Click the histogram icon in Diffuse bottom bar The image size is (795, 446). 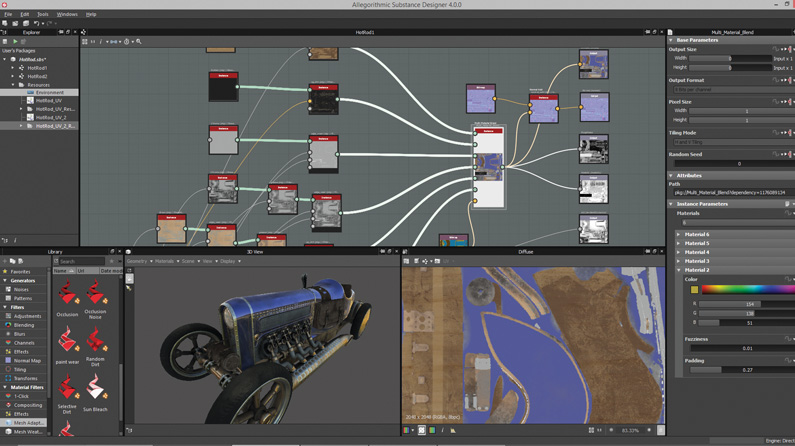click(x=453, y=430)
